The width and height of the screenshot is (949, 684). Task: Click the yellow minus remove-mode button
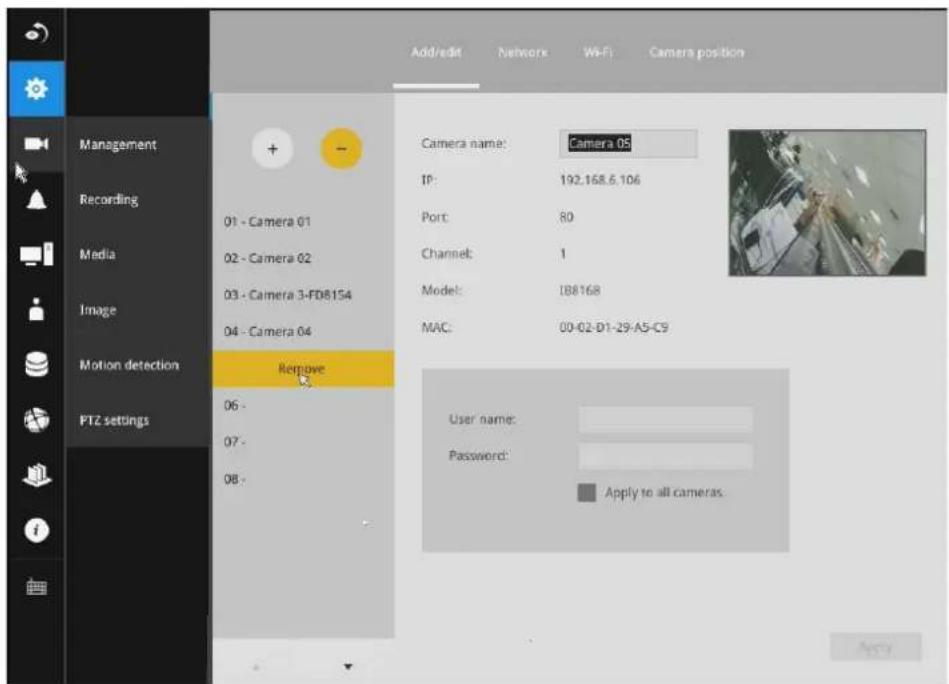341,149
